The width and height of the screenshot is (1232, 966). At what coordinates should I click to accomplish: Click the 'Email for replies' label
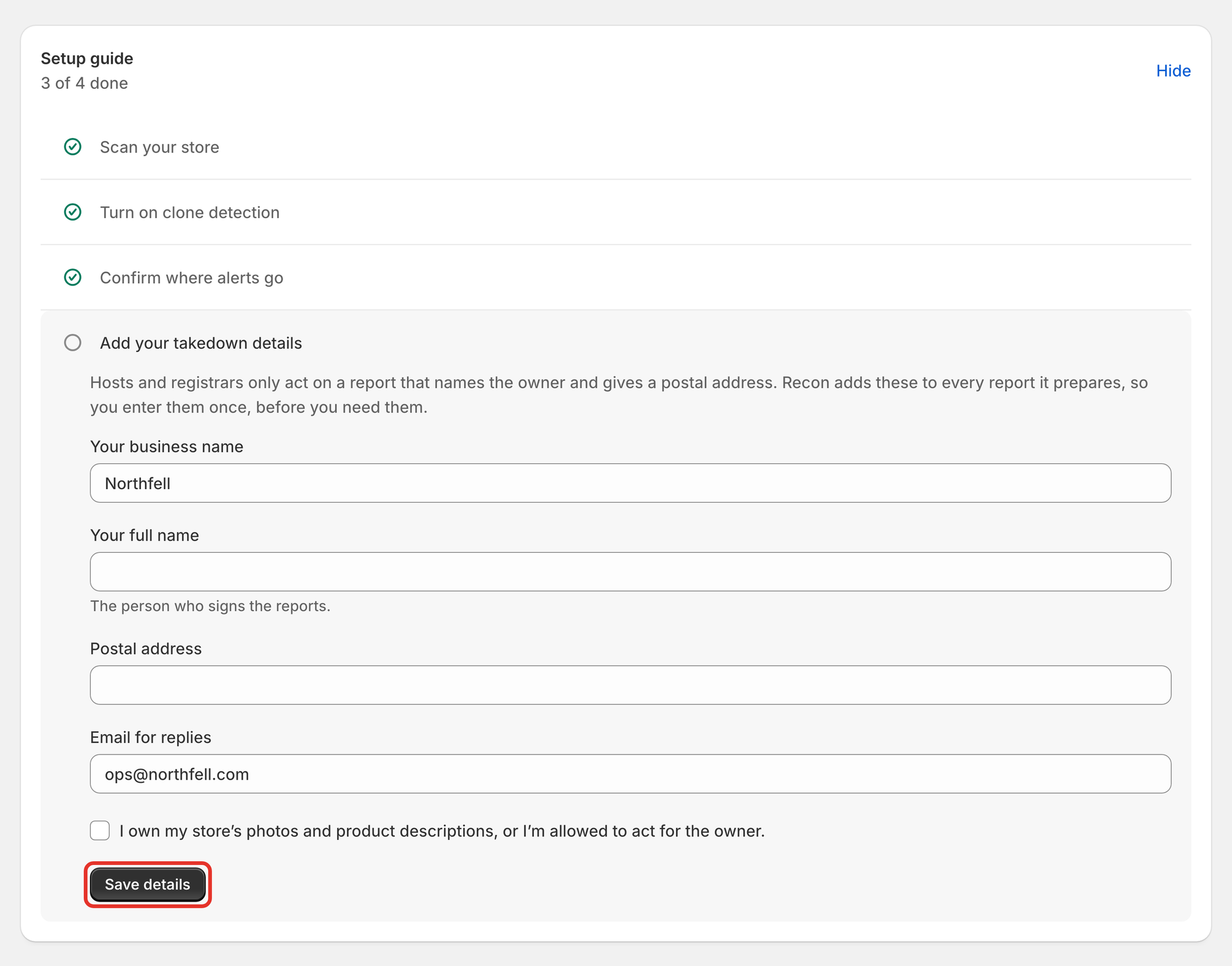(x=151, y=737)
